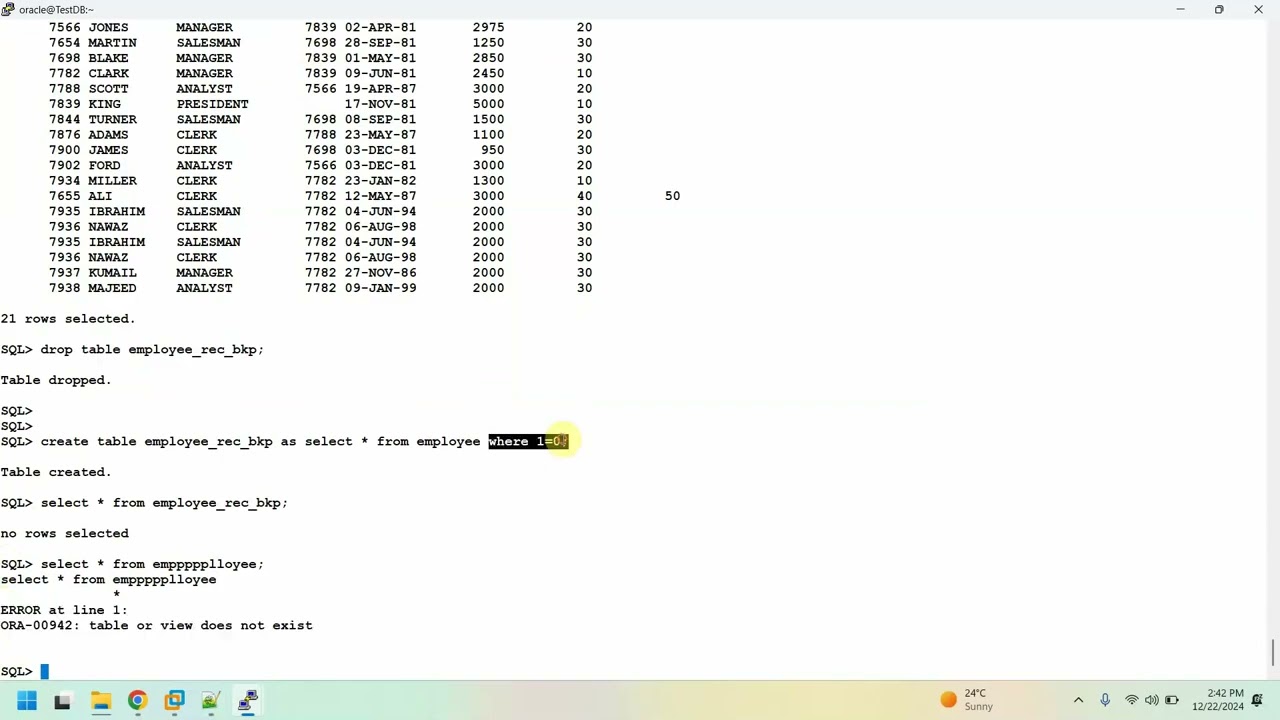Click the name JAMES in the results
The image size is (1280, 720).
108,150
